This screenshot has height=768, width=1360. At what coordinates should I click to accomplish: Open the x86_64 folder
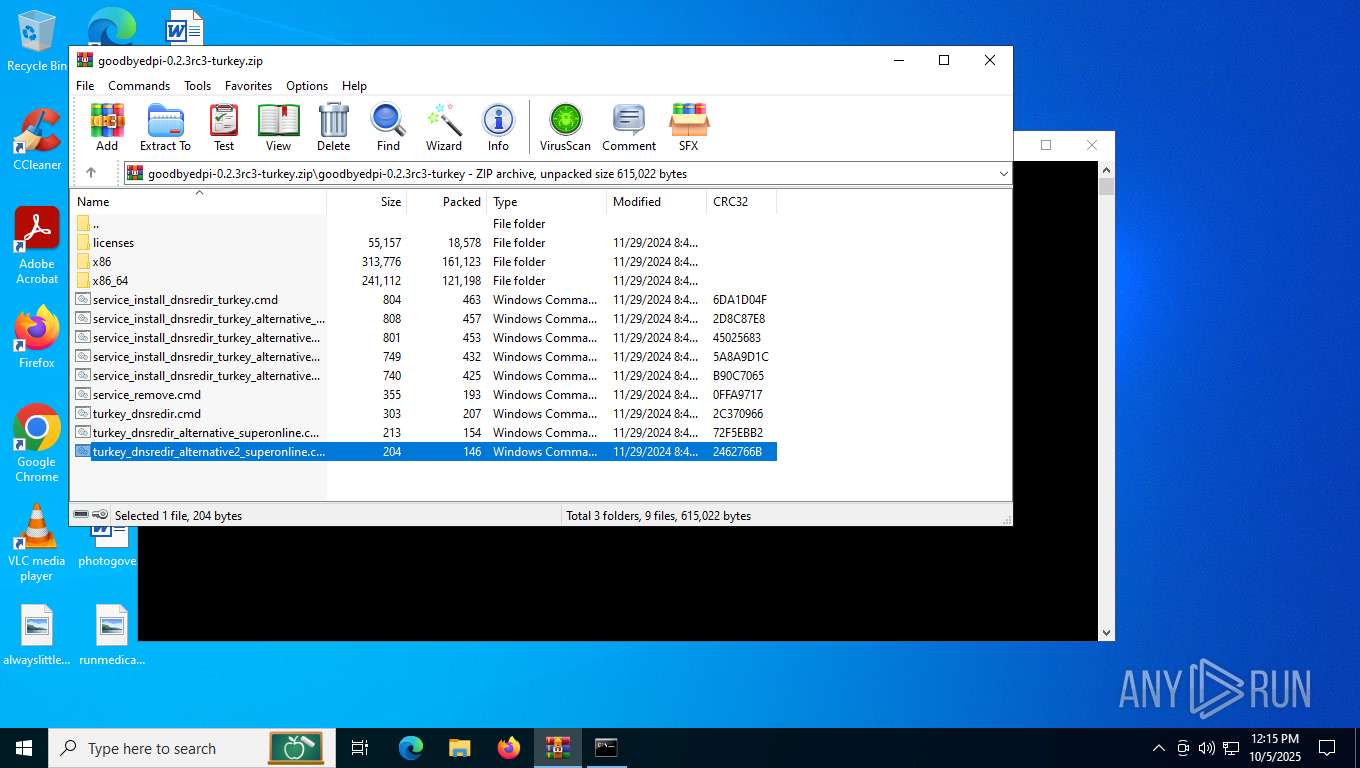click(110, 281)
